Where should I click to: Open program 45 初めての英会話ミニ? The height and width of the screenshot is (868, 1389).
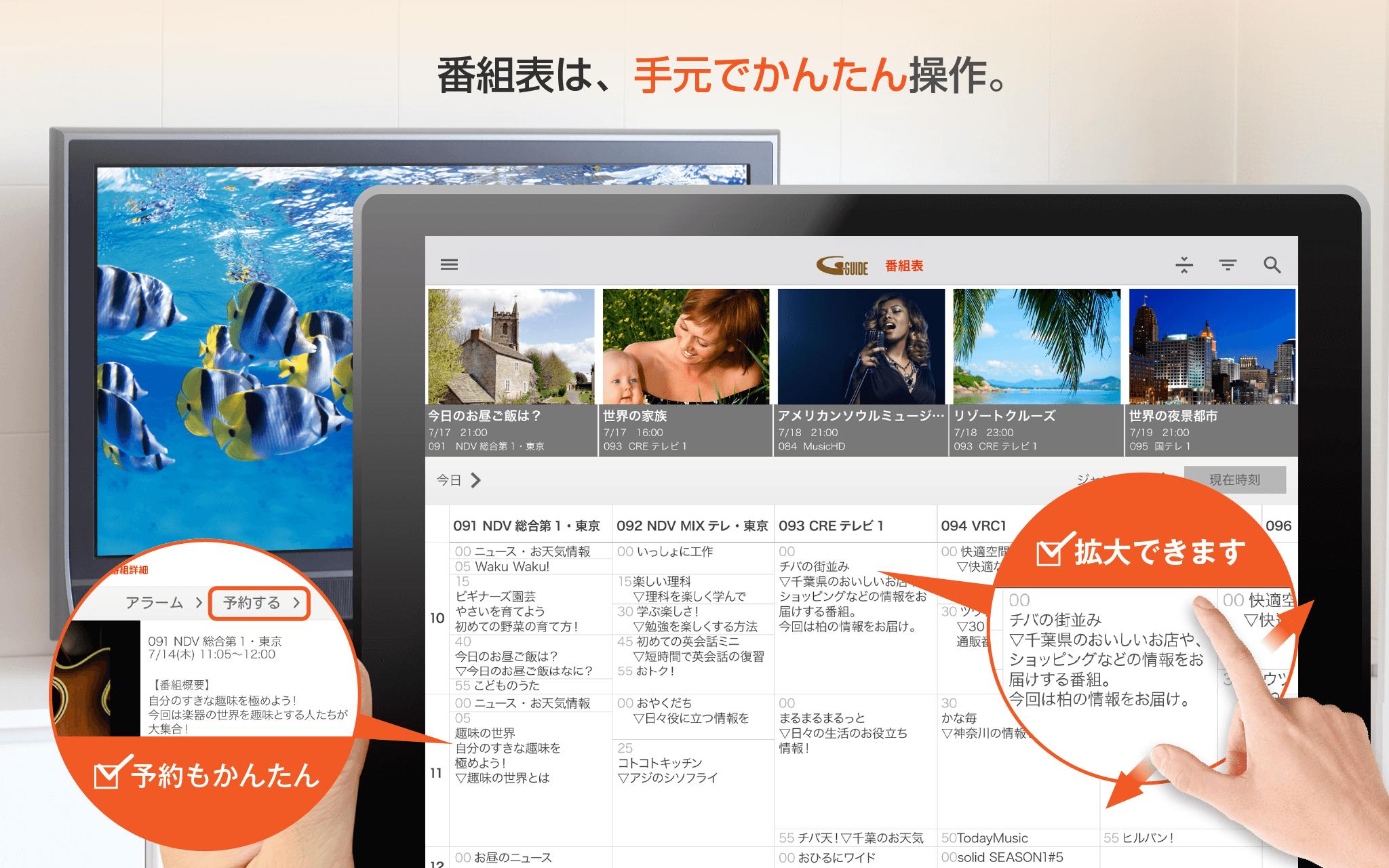pos(693,649)
